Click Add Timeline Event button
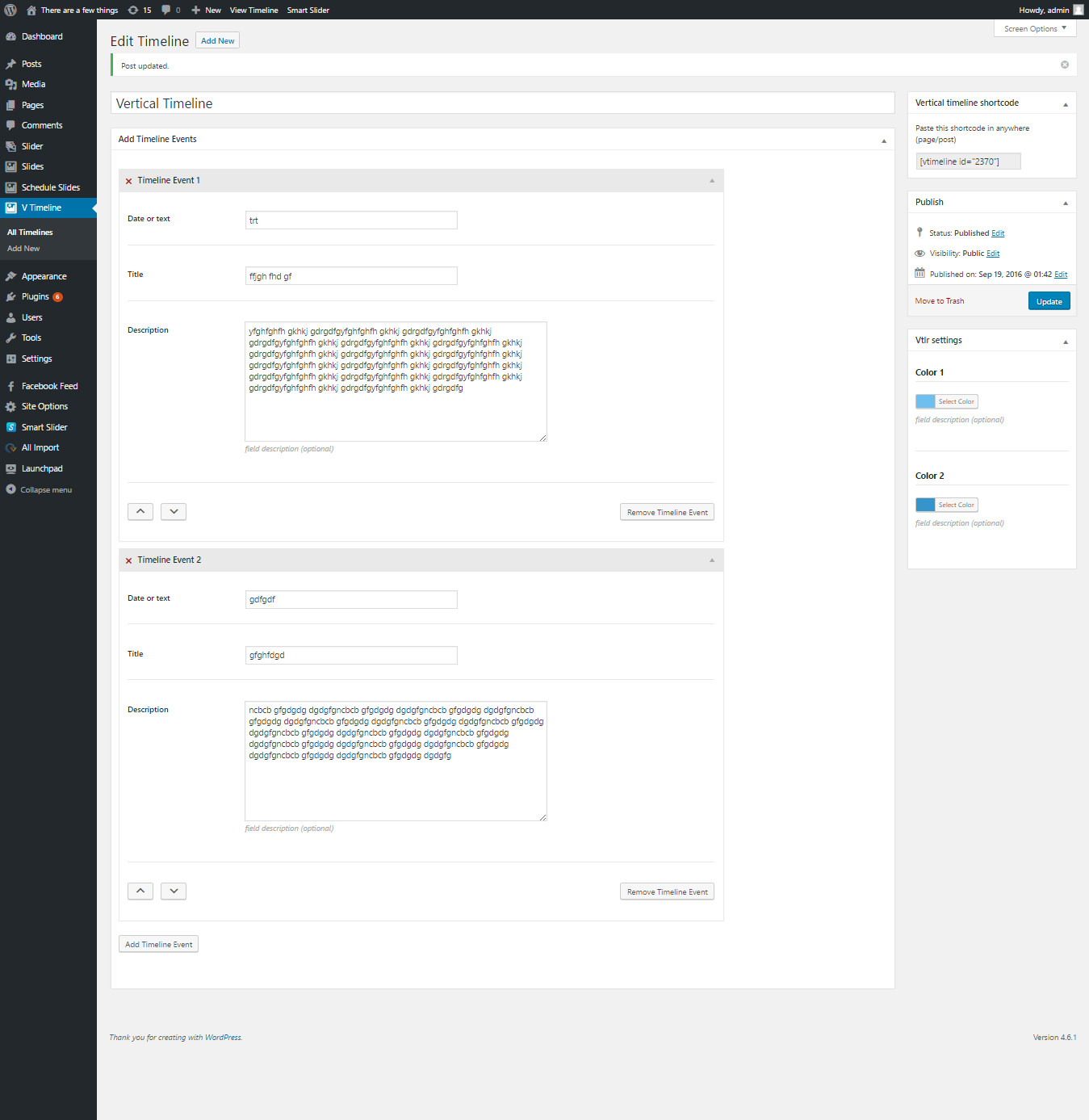Image resolution: width=1089 pixels, height=1120 pixels. point(159,944)
